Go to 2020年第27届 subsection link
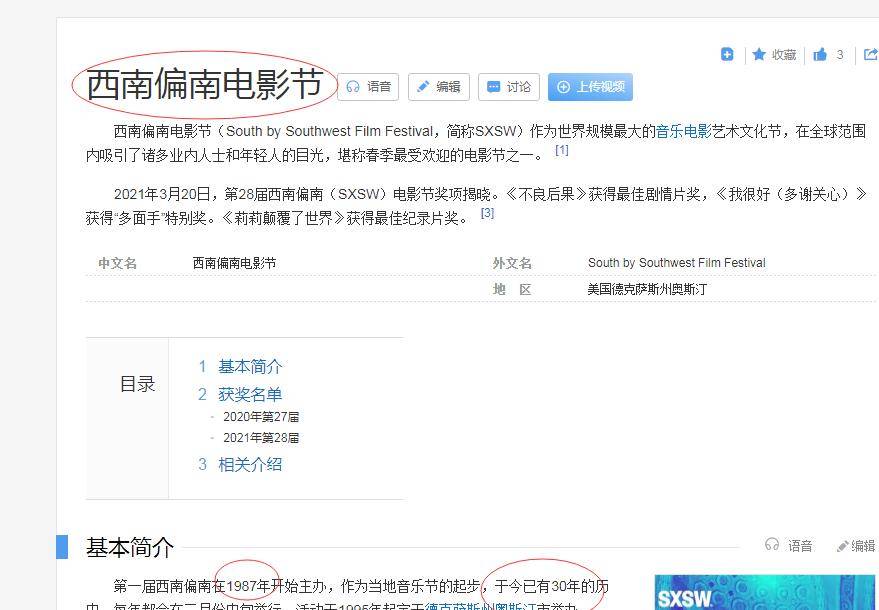Viewport: 879px width, 610px height. 261,417
